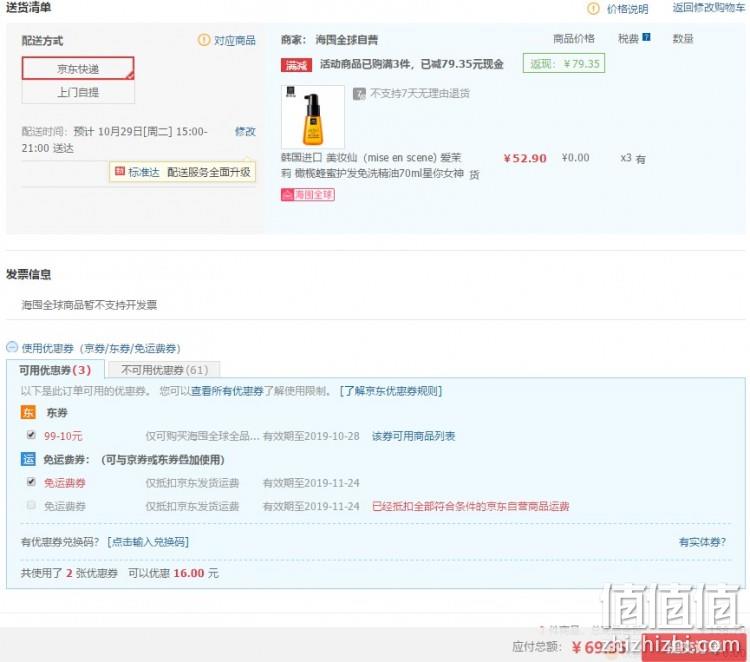The height and width of the screenshot is (662, 750).
Task: Click the orange 东券 icon
Action: [x=28, y=412]
